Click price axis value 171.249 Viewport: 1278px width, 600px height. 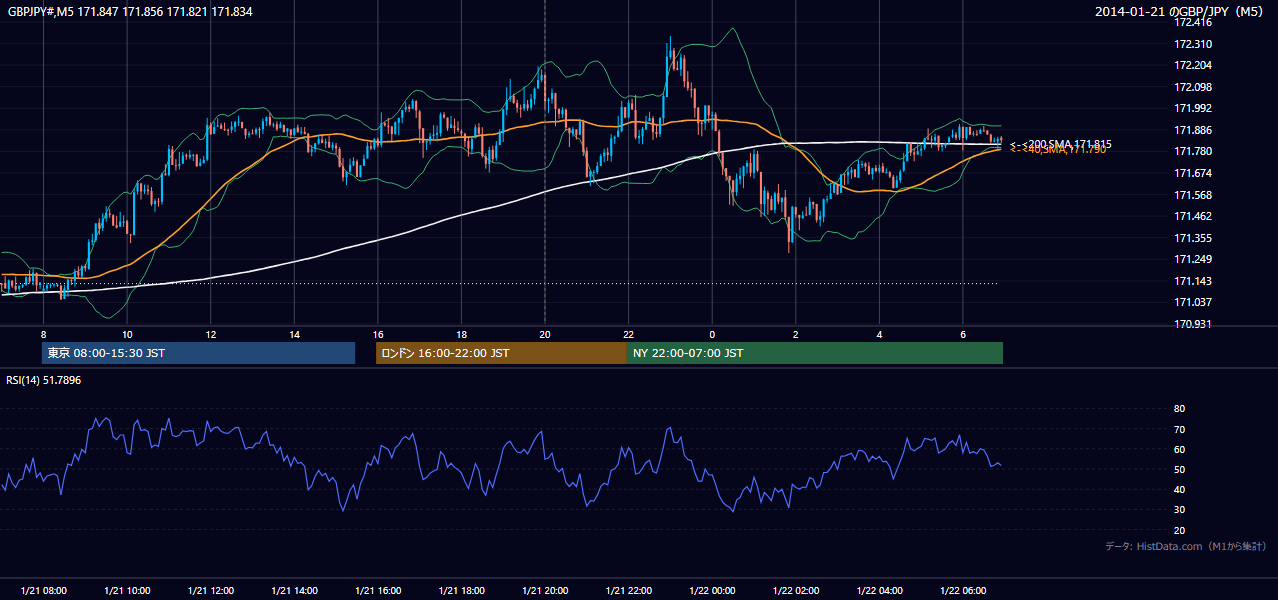(x=1194, y=259)
